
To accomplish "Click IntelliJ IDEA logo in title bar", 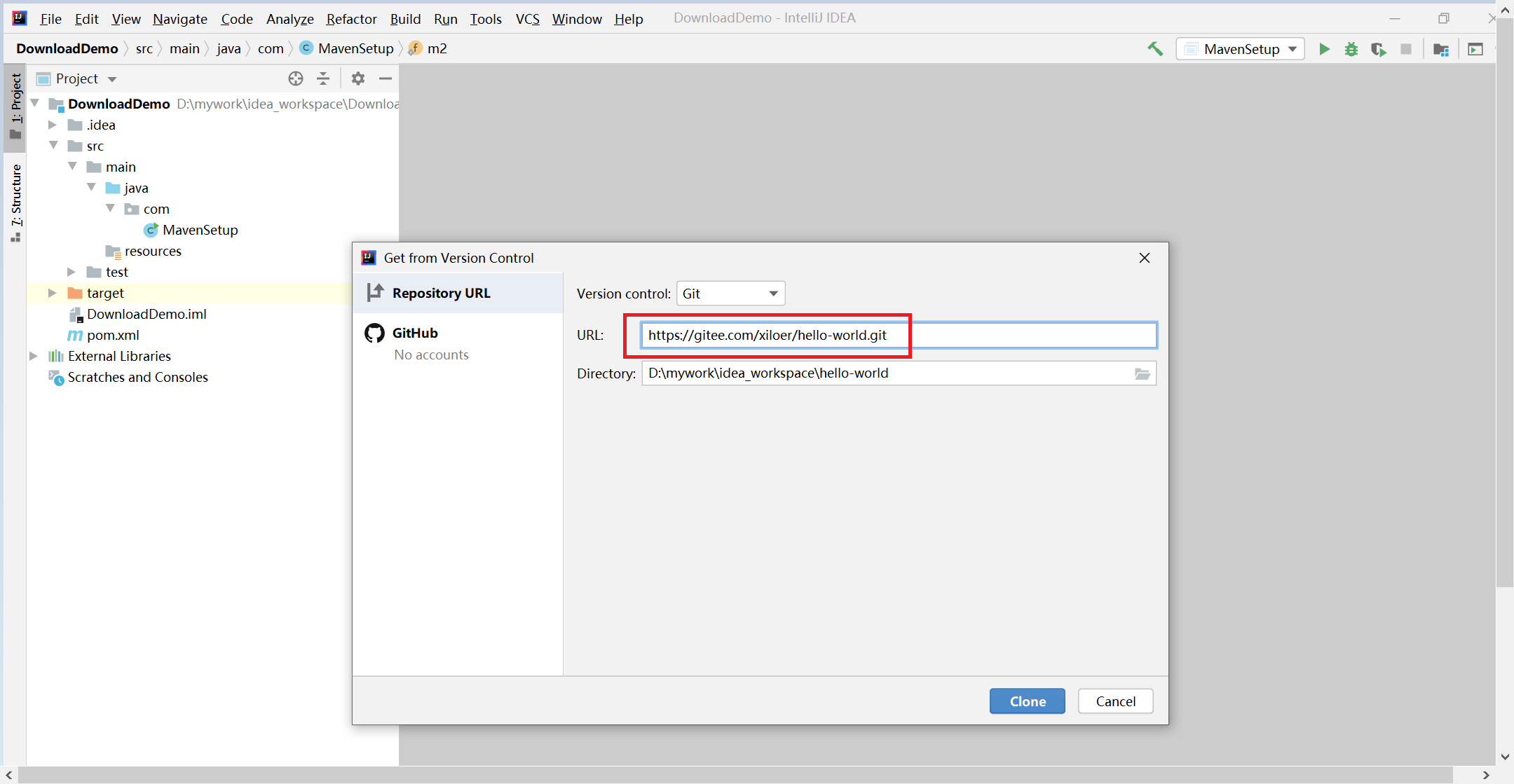I will [20, 18].
